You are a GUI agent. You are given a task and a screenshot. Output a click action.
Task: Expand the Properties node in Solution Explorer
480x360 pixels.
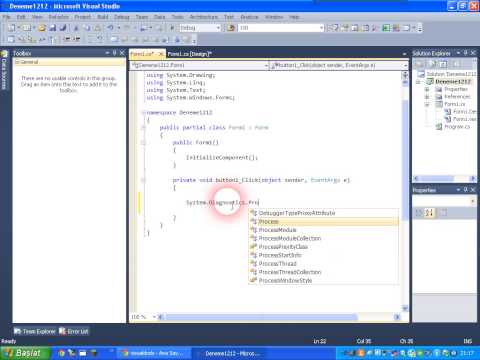(427, 89)
